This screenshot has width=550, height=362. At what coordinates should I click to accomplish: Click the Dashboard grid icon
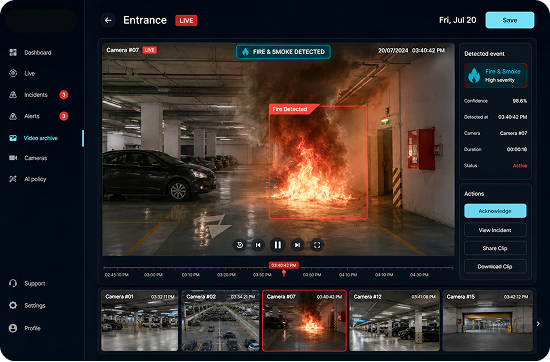[13, 52]
